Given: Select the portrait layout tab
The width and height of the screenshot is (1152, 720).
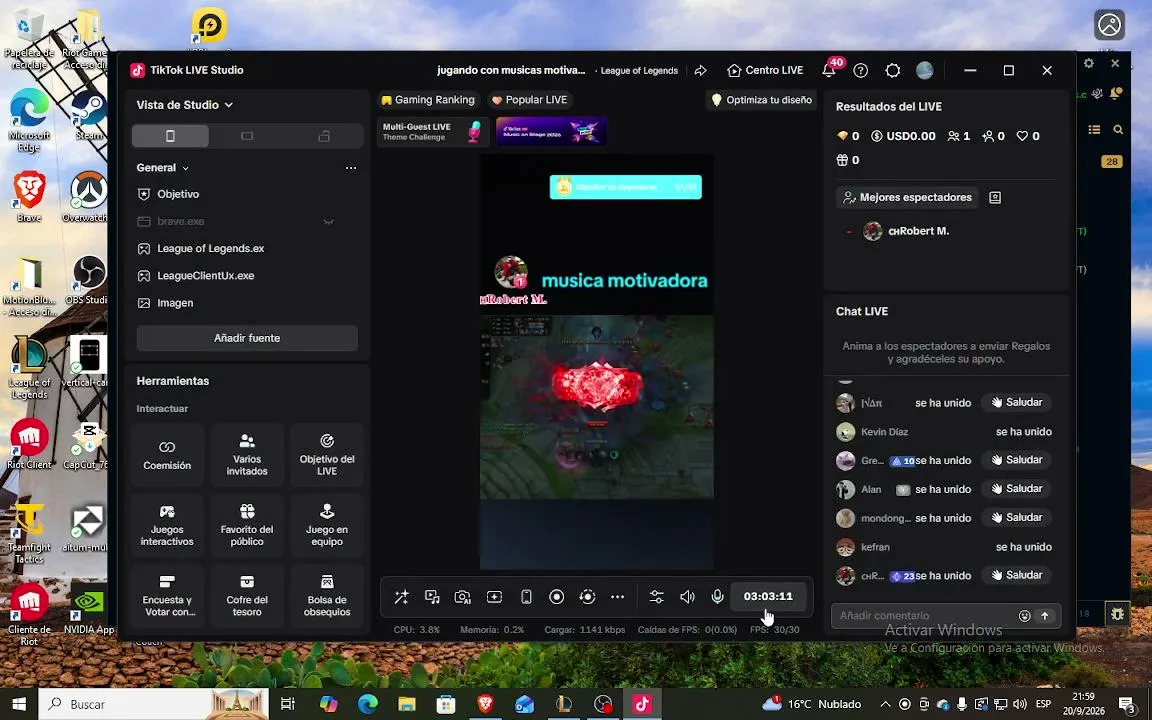Looking at the screenshot, I should click(170, 136).
